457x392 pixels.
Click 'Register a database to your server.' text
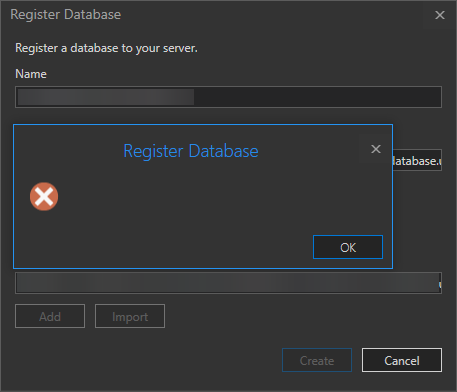[106, 48]
